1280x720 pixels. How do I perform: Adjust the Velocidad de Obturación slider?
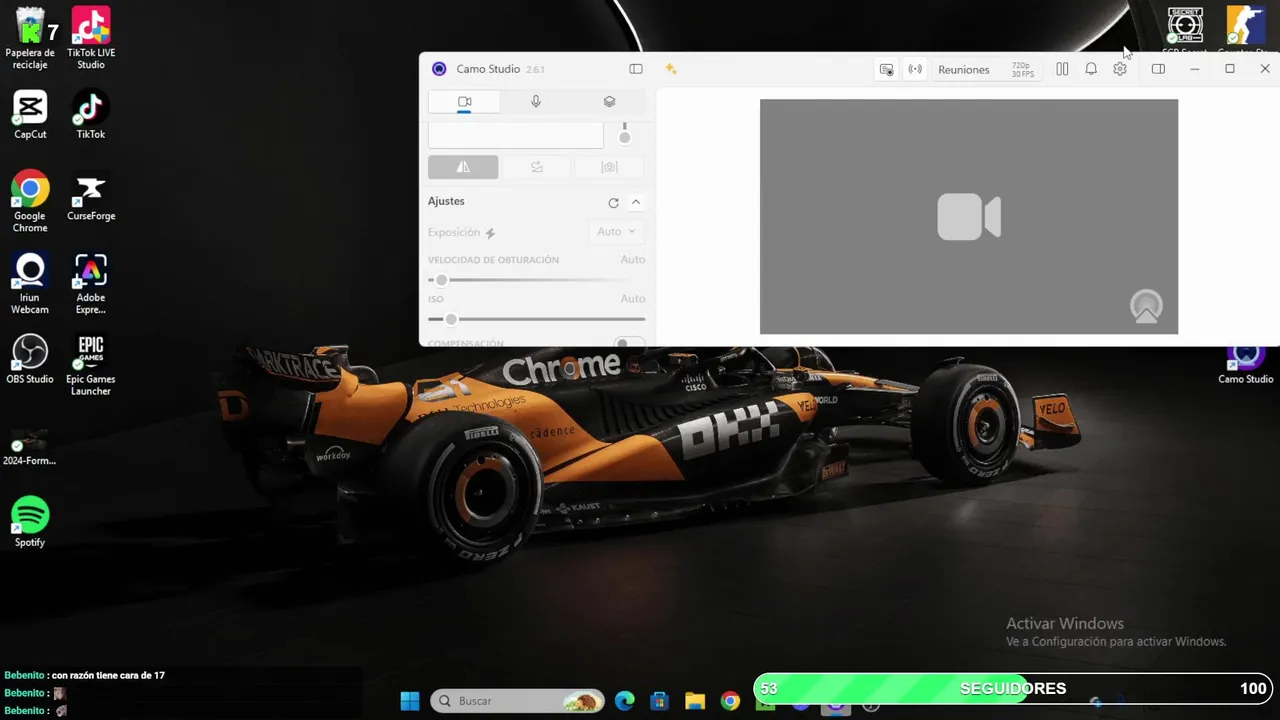pos(536,280)
